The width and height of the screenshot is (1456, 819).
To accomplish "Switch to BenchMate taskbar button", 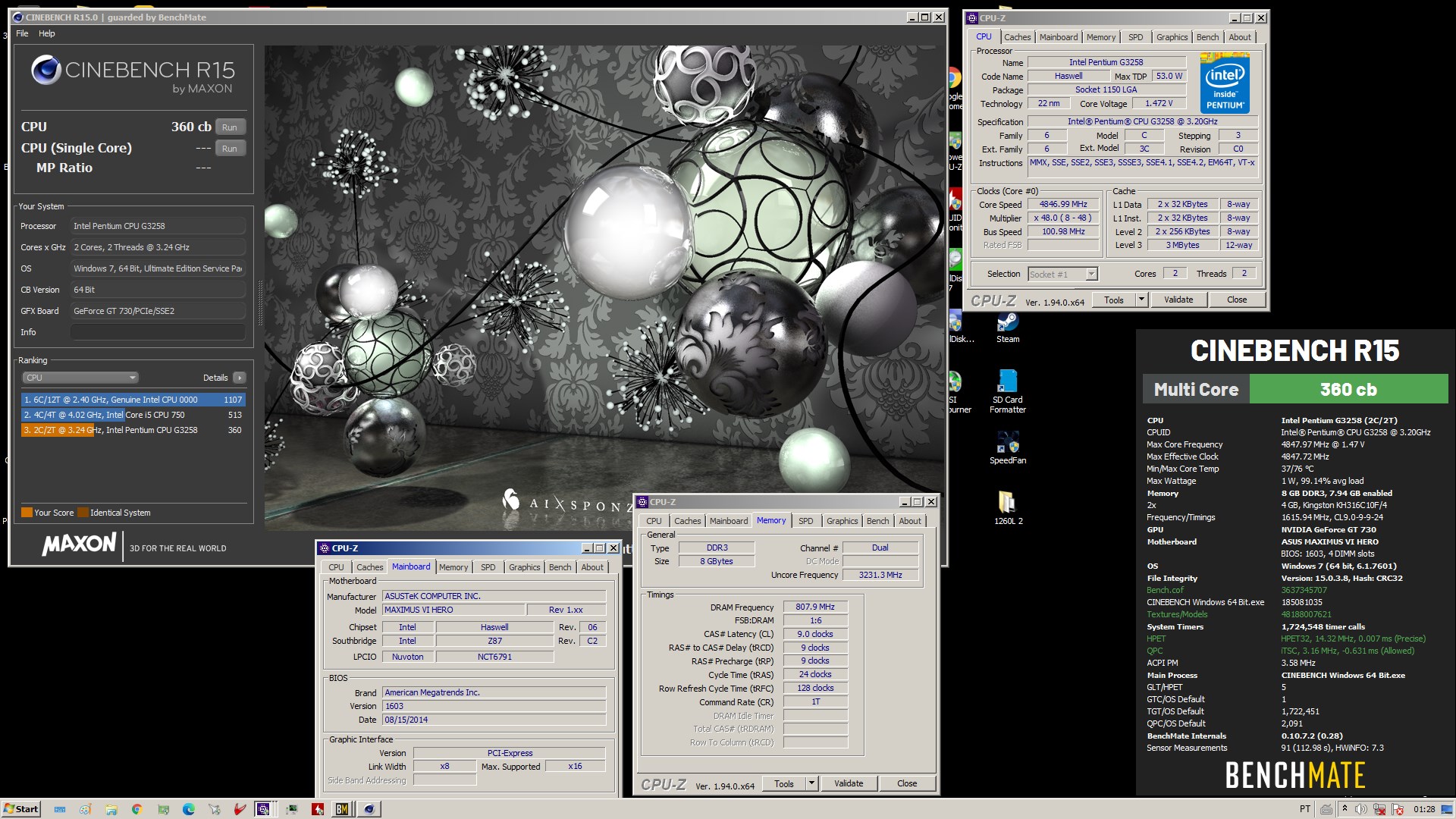I will tap(342, 809).
